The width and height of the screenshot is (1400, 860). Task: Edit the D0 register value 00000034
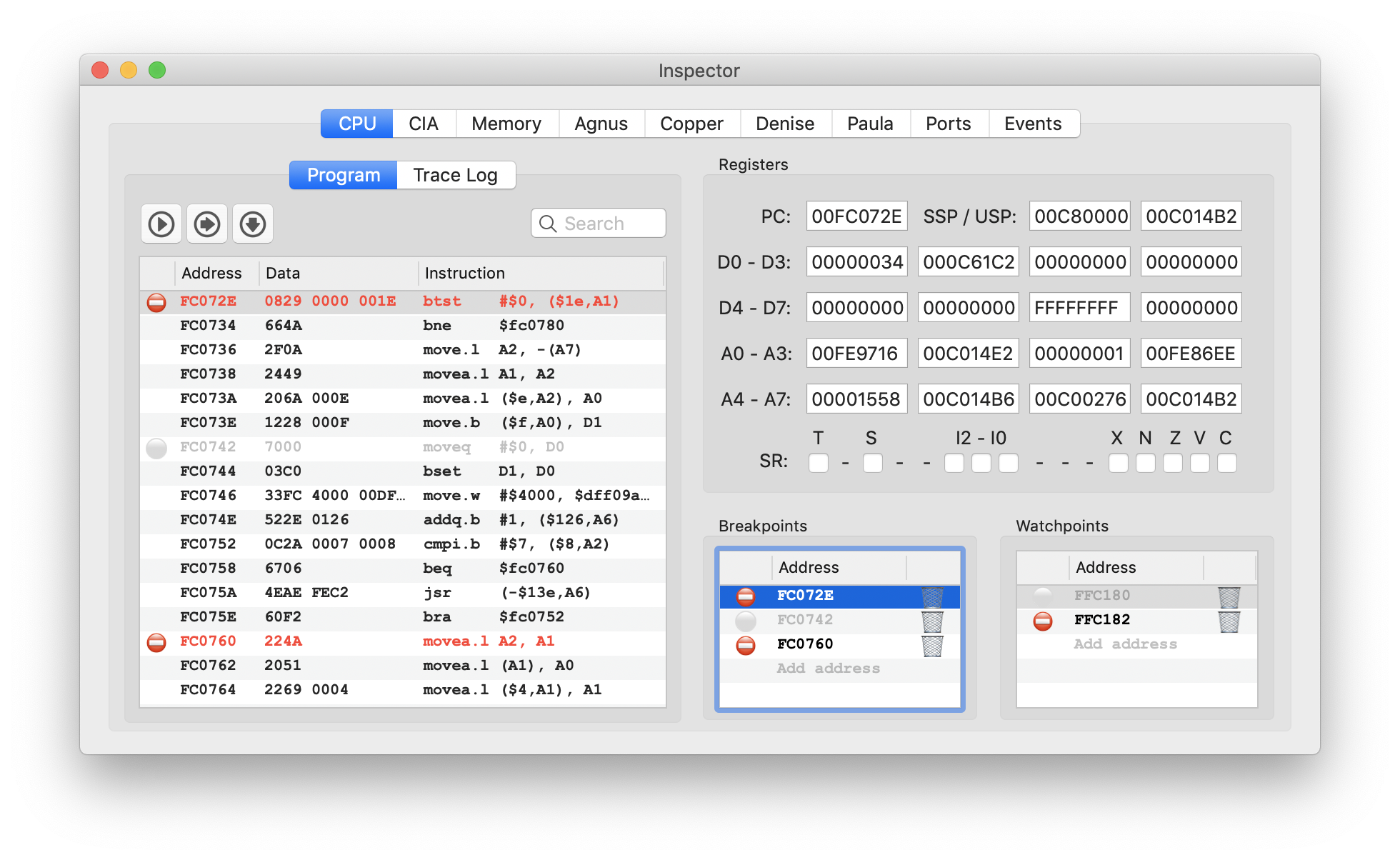856,262
